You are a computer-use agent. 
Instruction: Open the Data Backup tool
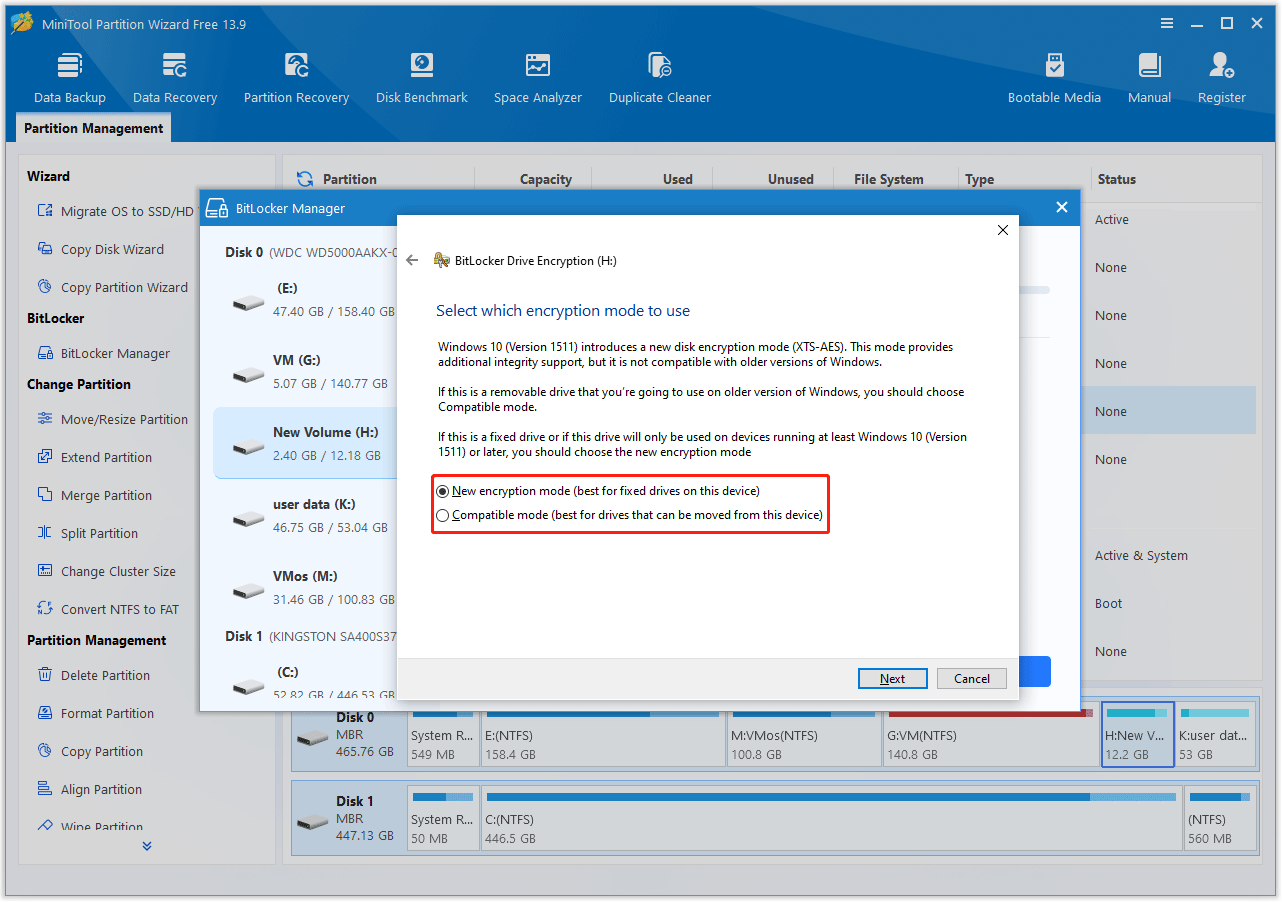tap(69, 78)
